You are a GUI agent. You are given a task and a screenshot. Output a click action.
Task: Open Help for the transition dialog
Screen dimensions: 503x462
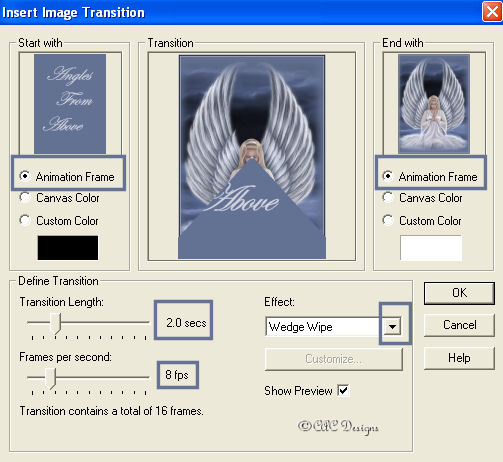[459, 358]
